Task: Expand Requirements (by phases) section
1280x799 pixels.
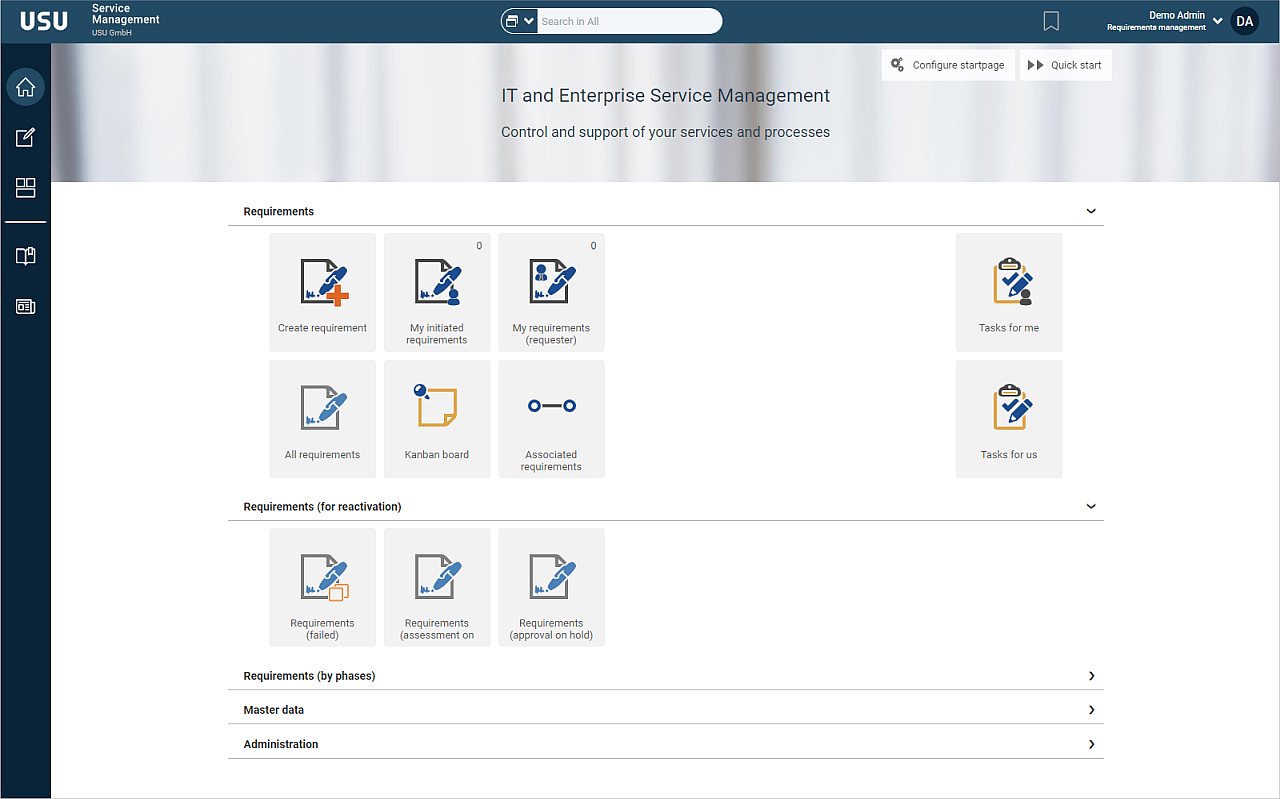Action: 1091,676
